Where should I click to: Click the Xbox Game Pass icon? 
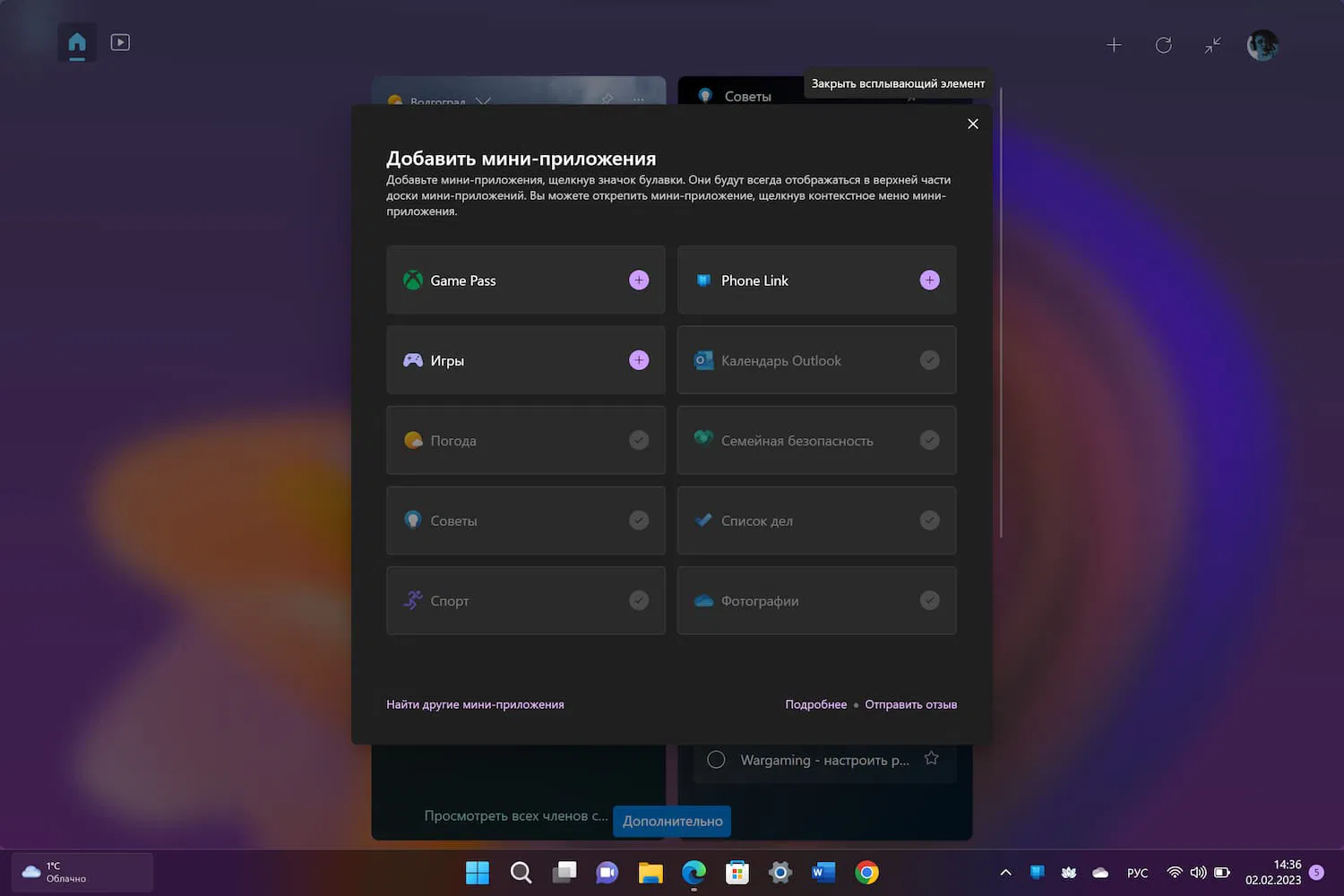pos(413,280)
